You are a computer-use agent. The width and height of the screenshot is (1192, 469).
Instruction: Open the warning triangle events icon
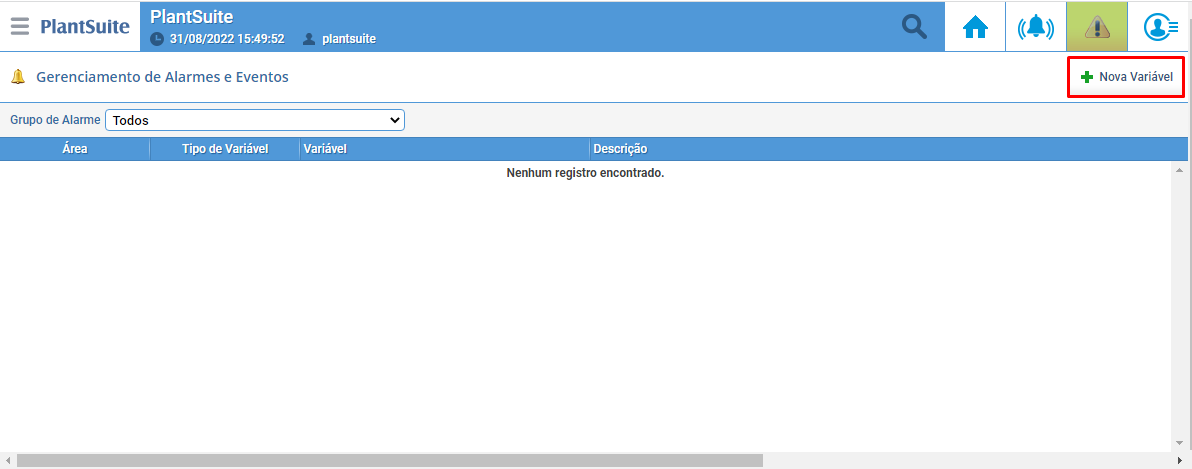pos(1097,27)
